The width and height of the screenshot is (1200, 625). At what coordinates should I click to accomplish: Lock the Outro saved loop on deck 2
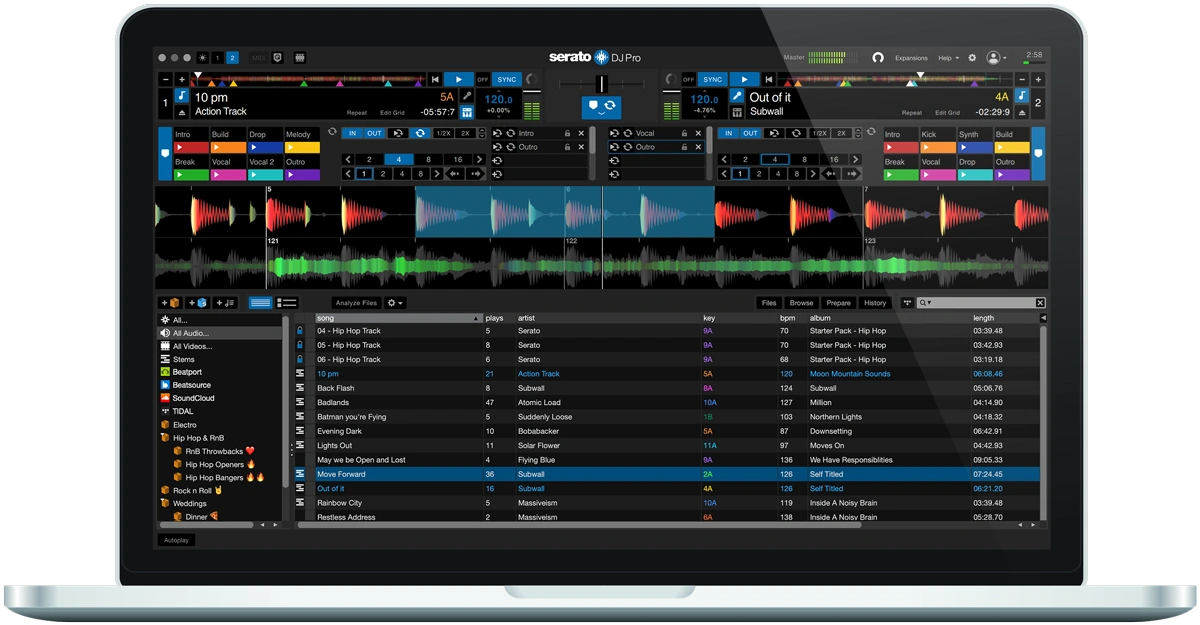[x=685, y=147]
